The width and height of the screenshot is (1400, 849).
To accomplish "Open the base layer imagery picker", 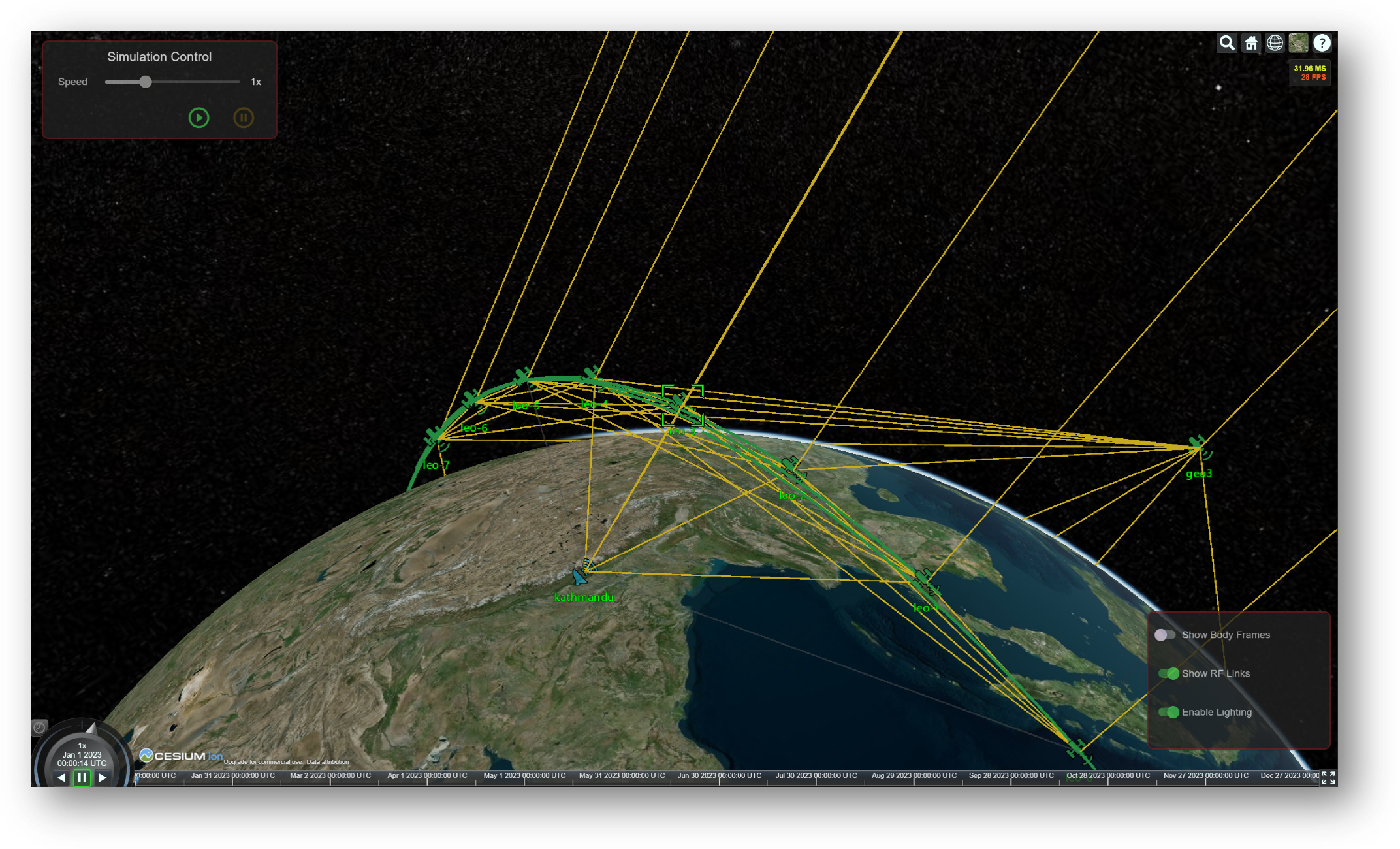I will (1298, 43).
